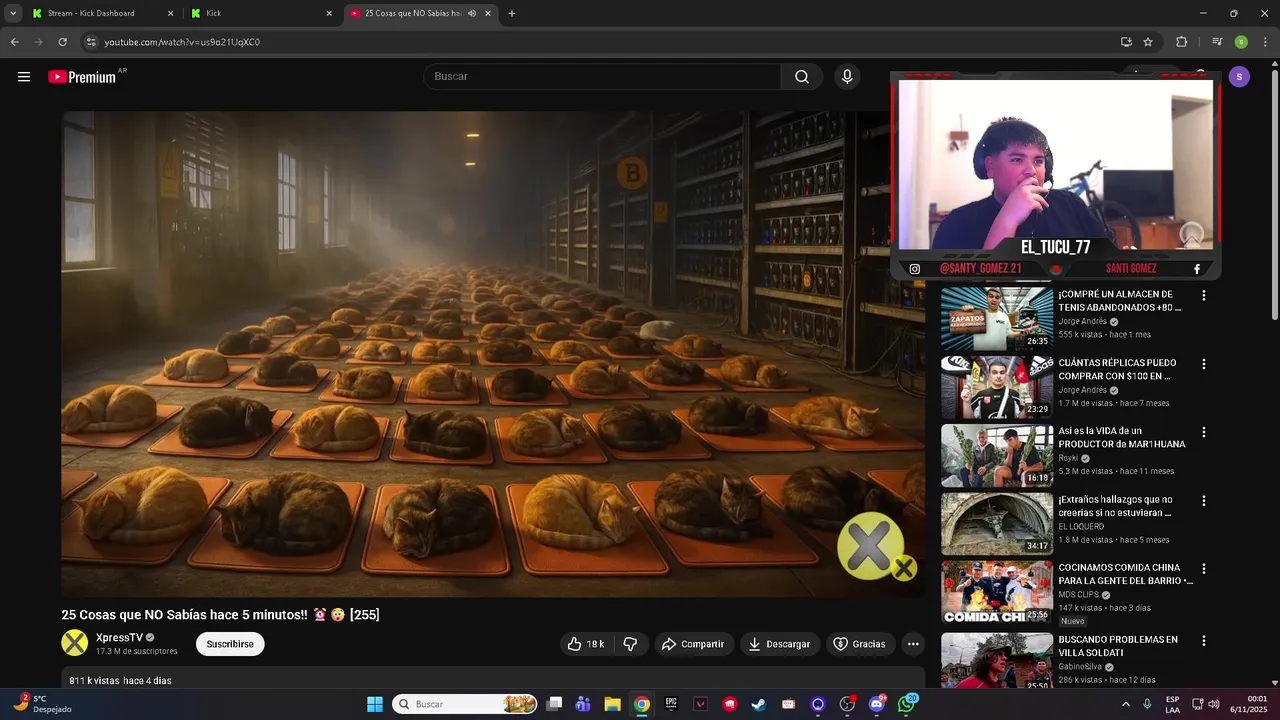Open options for VILLA SOLDATI video
Viewport: 1280px width, 720px height.
tap(1204, 641)
